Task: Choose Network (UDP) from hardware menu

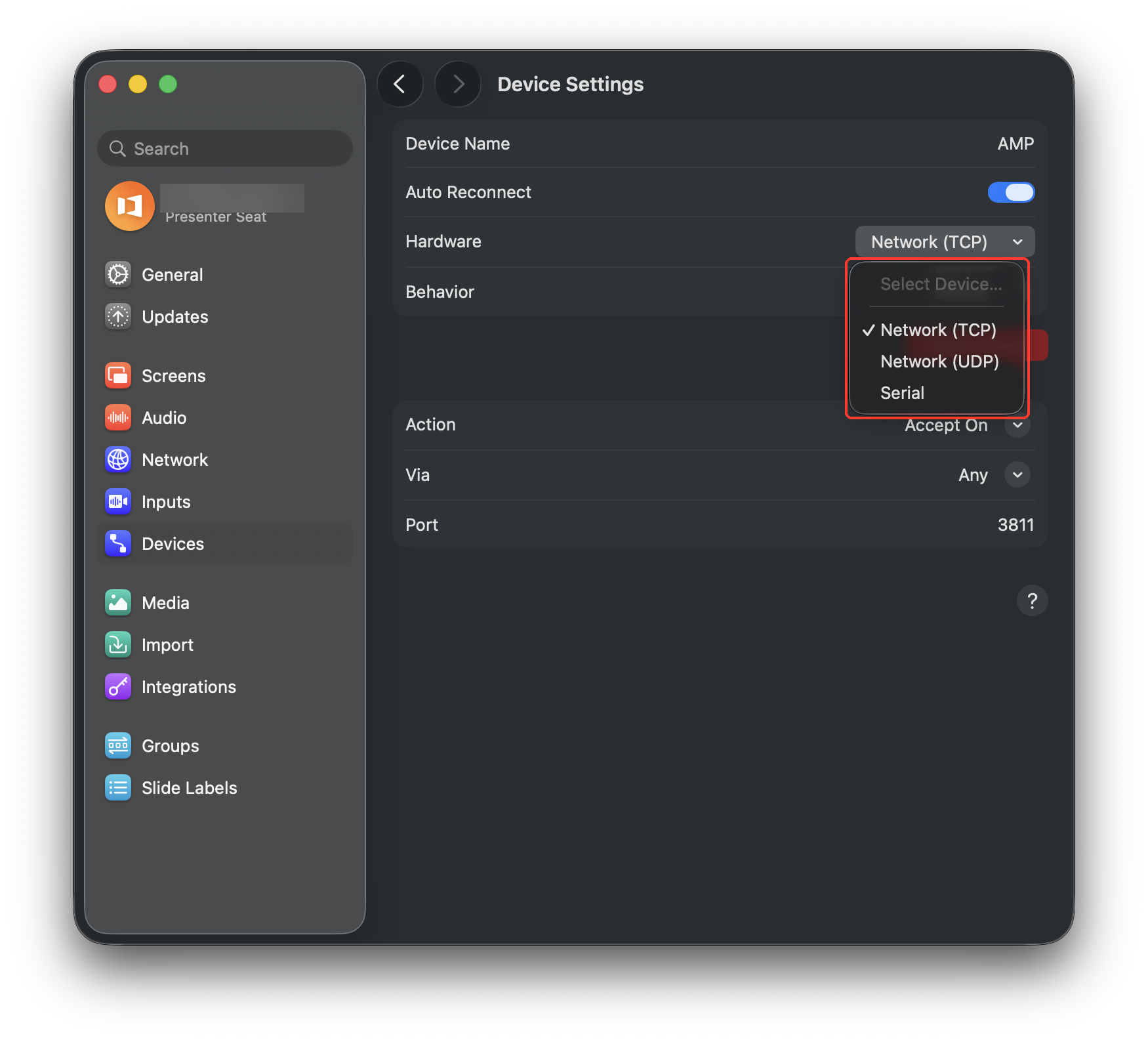Action: 937,362
